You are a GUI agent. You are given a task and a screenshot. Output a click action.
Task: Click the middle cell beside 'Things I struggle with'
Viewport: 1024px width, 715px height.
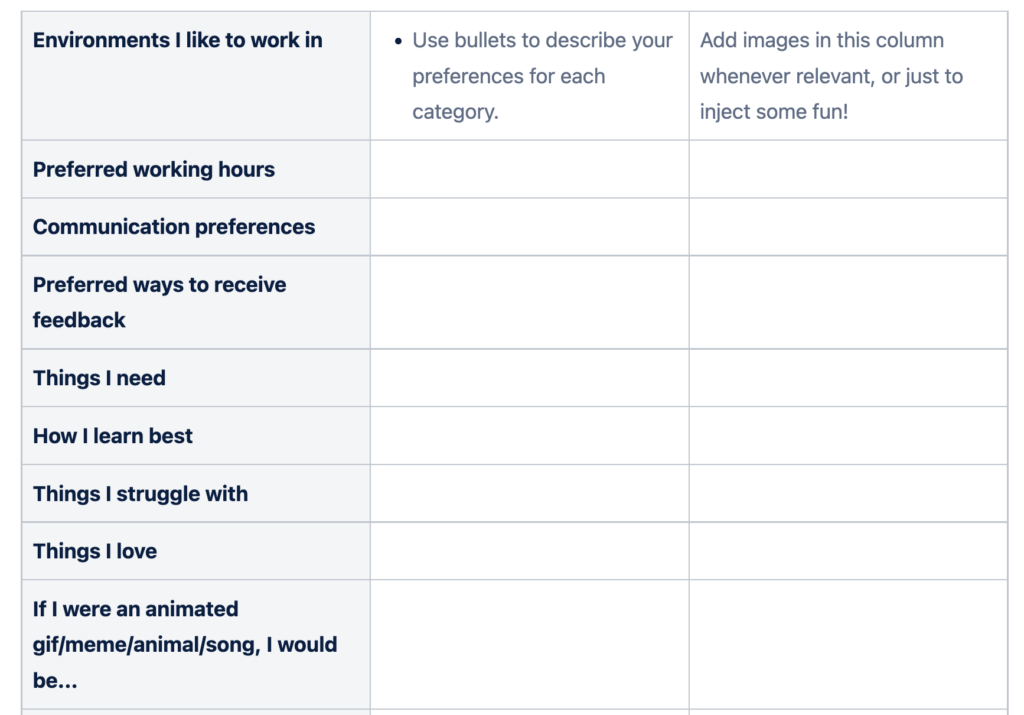coord(529,494)
